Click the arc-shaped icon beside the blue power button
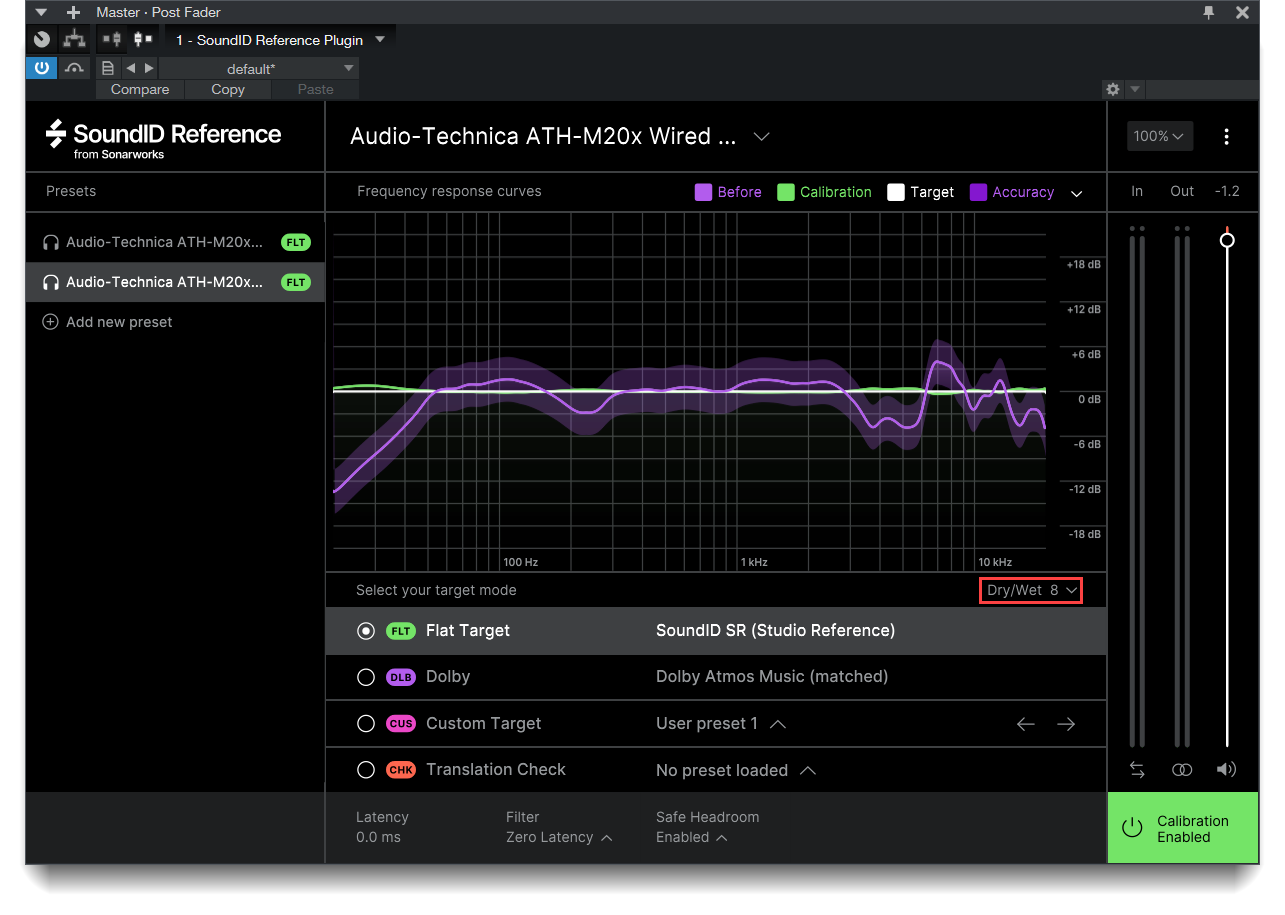Viewport: 1285px width, 915px height. coord(74,68)
